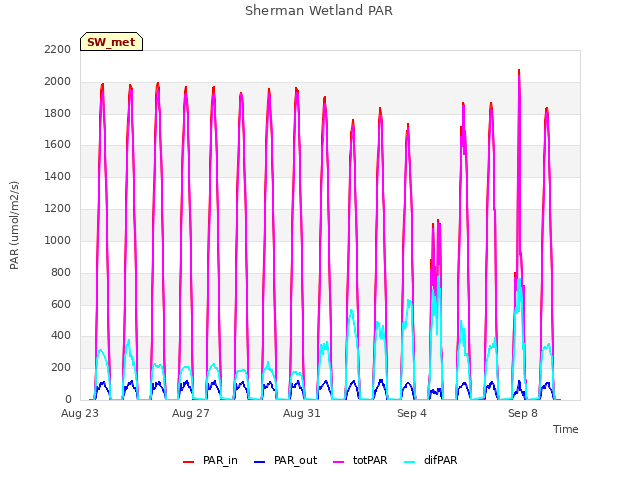Click the 1800 y-axis tick label
640x480 pixels.
(x=58, y=113)
